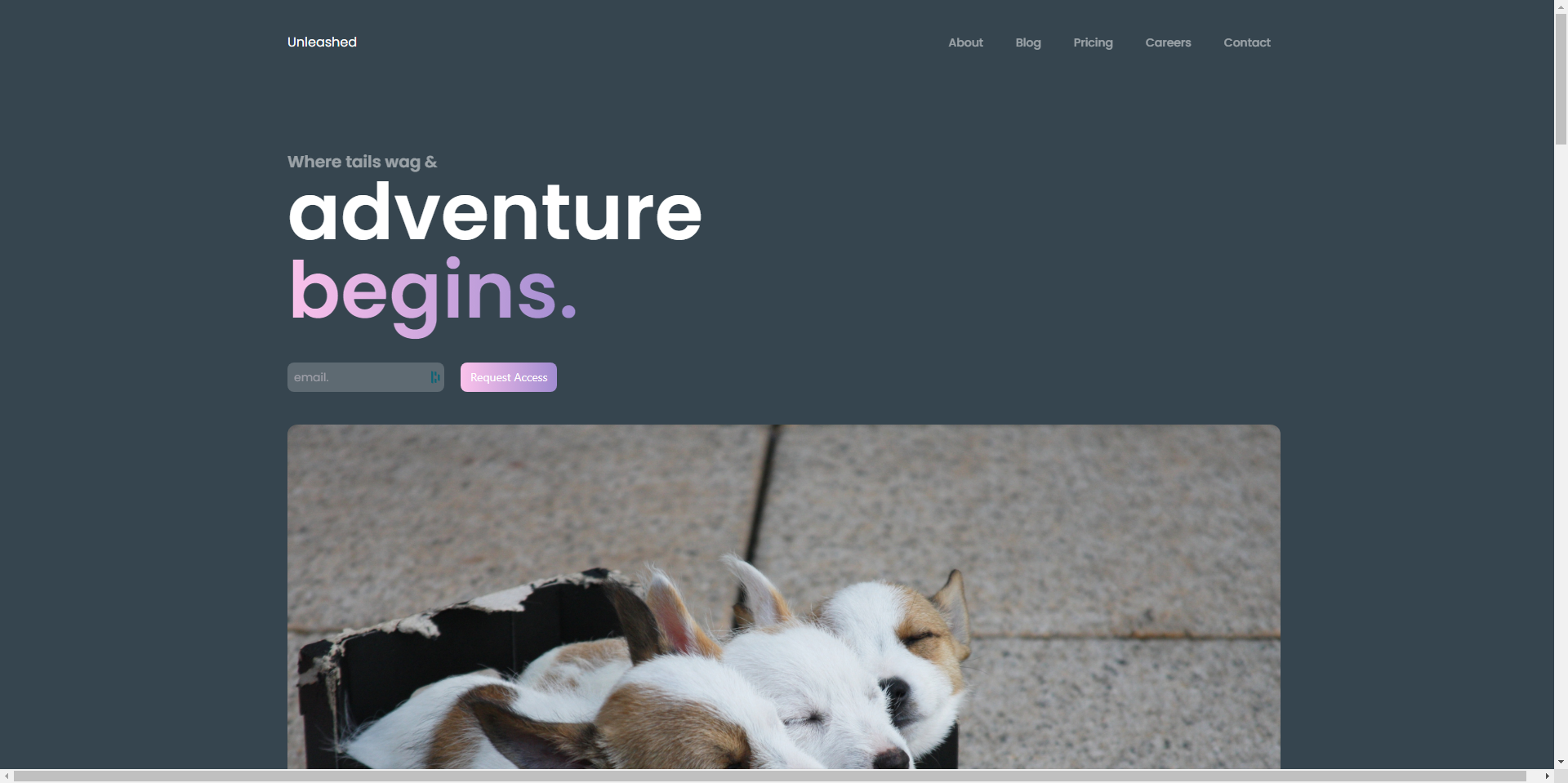This screenshot has width=1568, height=783.
Task: Click the white "adventure" headline text
Action: point(495,212)
